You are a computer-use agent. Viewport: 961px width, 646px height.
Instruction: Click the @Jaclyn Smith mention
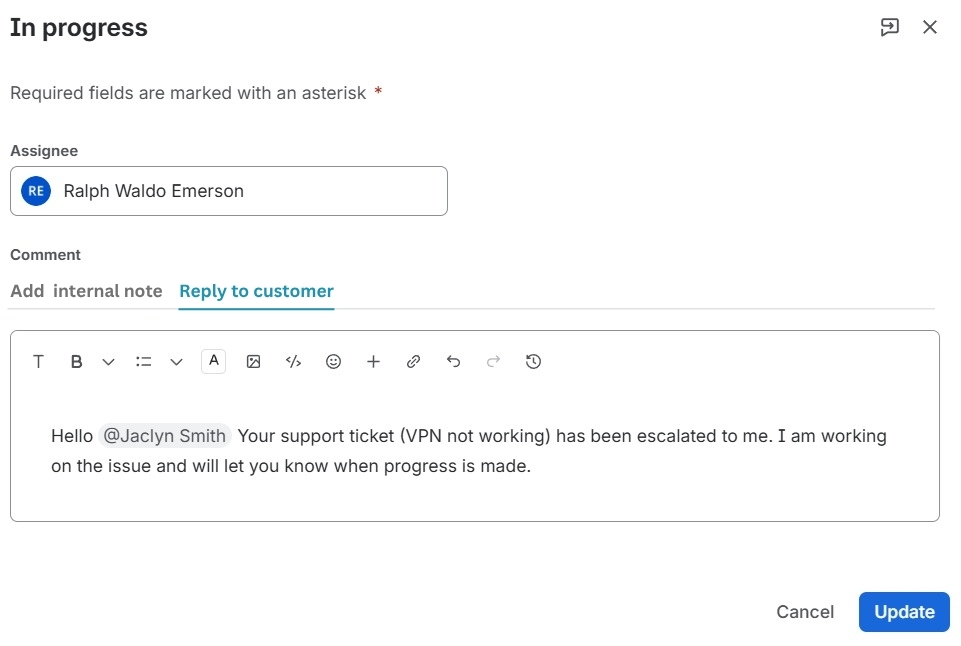pyautogui.click(x=164, y=436)
